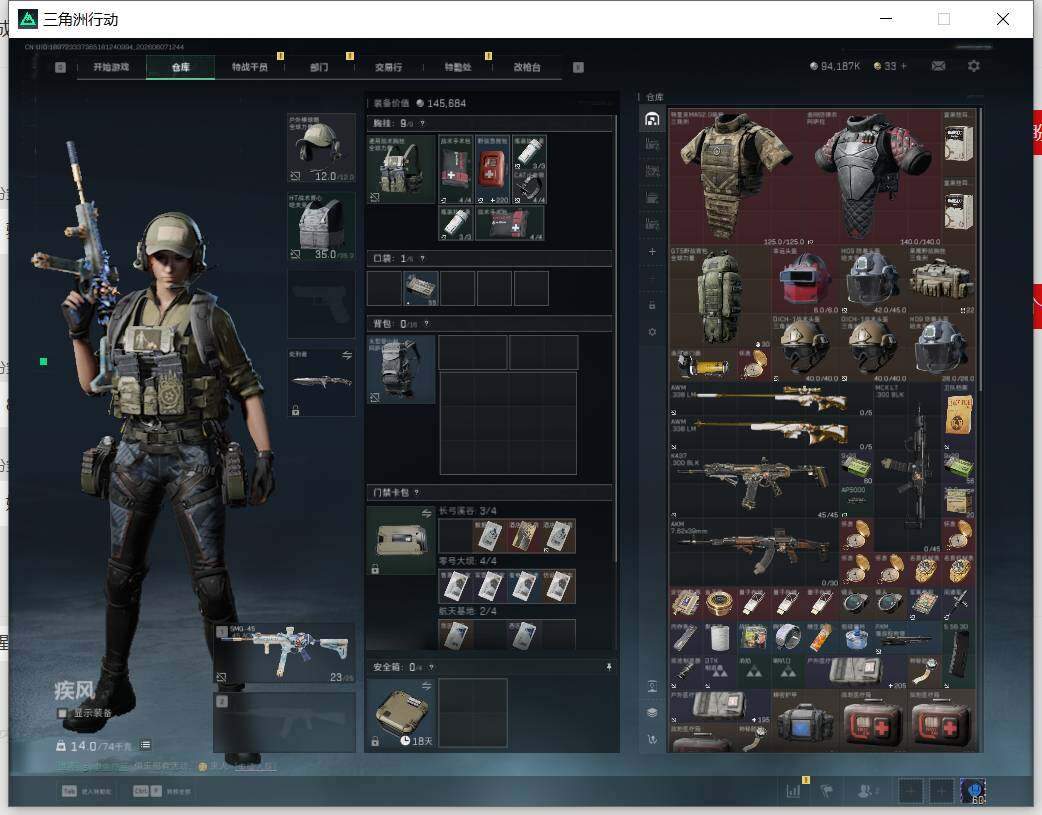This screenshot has height=815, width=1042.
Task: Open the flag icon in bottom bar
Action: tap(827, 791)
